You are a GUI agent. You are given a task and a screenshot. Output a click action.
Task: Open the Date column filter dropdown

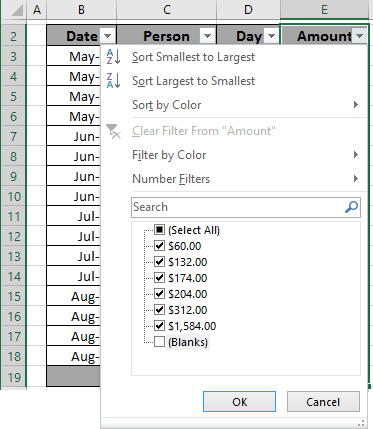107,36
